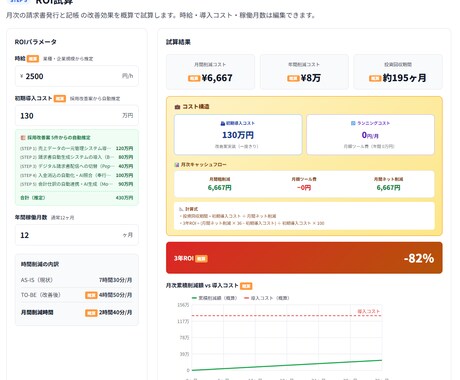The height and width of the screenshot is (380, 460).
Task: Click the 試算結果 panel heading
Action: click(178, 42)
